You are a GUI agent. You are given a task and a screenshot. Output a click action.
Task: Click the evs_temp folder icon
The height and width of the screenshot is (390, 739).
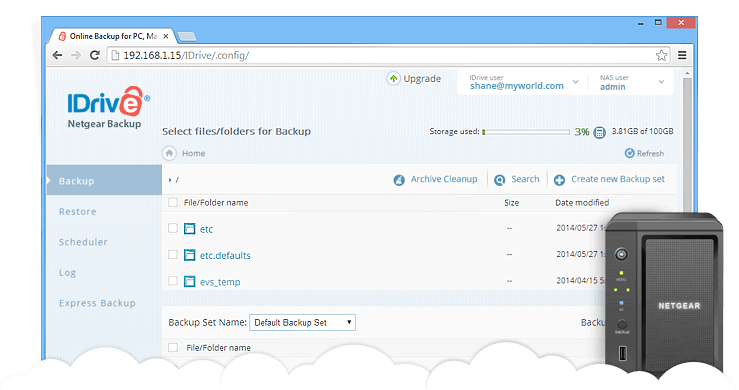click(x=189, y=282)
